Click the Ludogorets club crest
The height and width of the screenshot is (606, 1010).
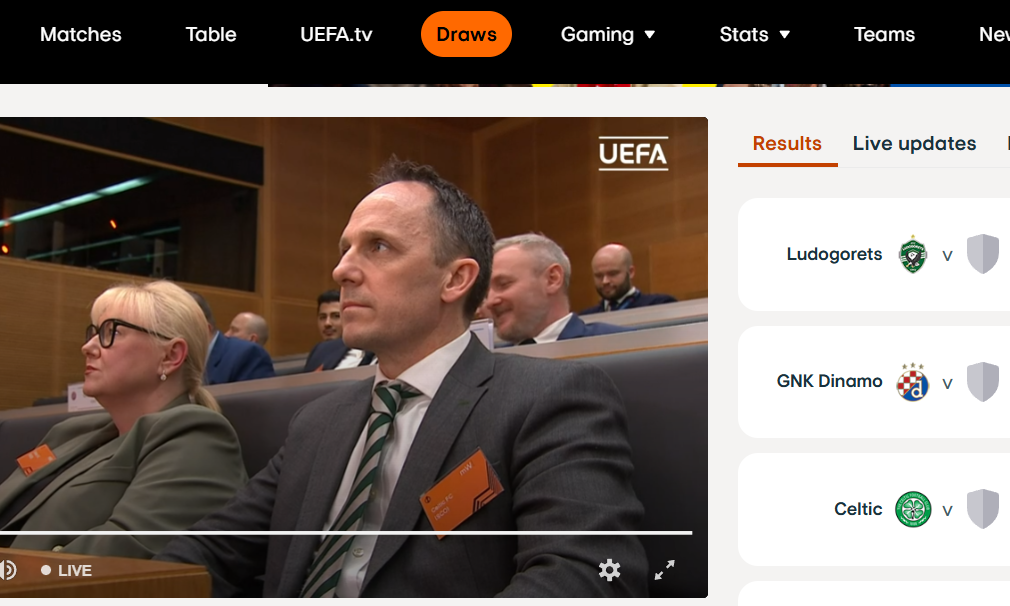pyautogui.click(x=913, y=254)
